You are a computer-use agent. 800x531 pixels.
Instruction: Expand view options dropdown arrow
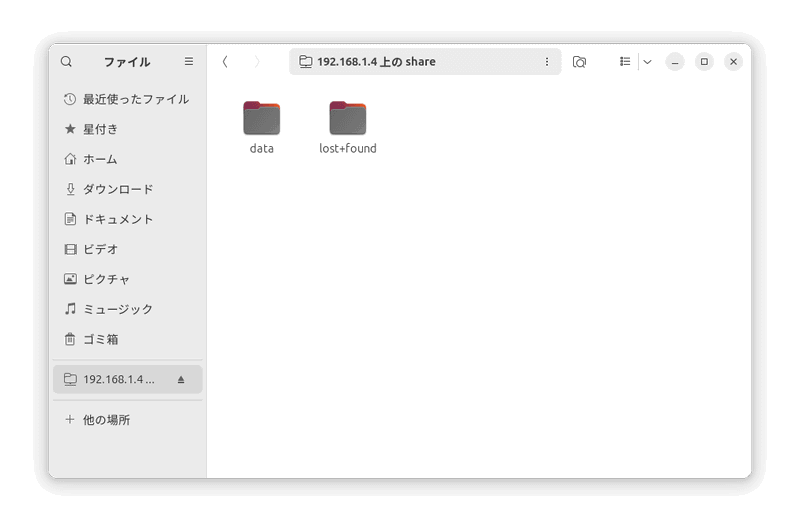coord(647,62)
